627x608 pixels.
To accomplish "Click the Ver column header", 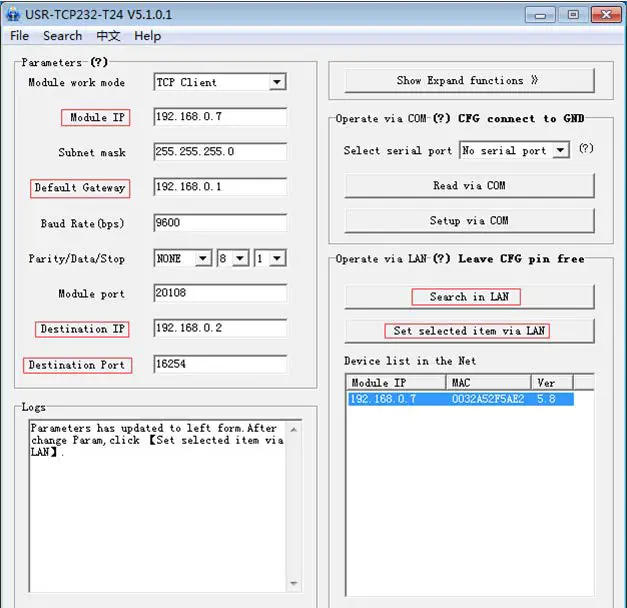I will pyautogui.click(x=552, y=383).
